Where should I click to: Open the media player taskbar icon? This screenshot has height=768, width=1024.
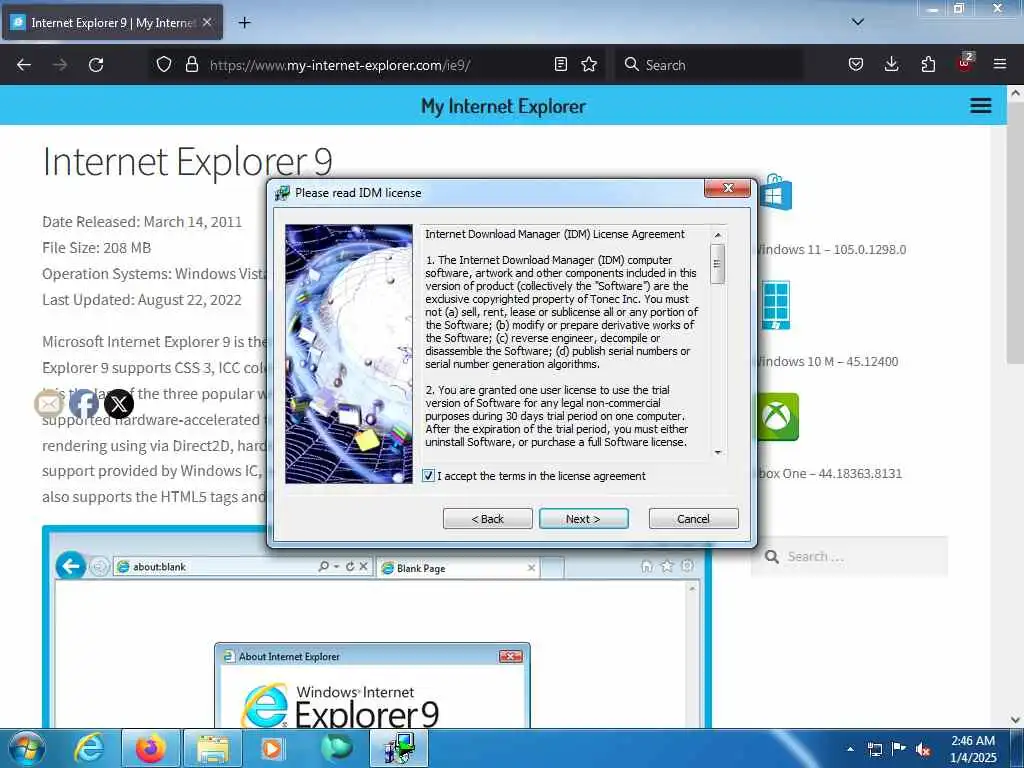[272, 748]
